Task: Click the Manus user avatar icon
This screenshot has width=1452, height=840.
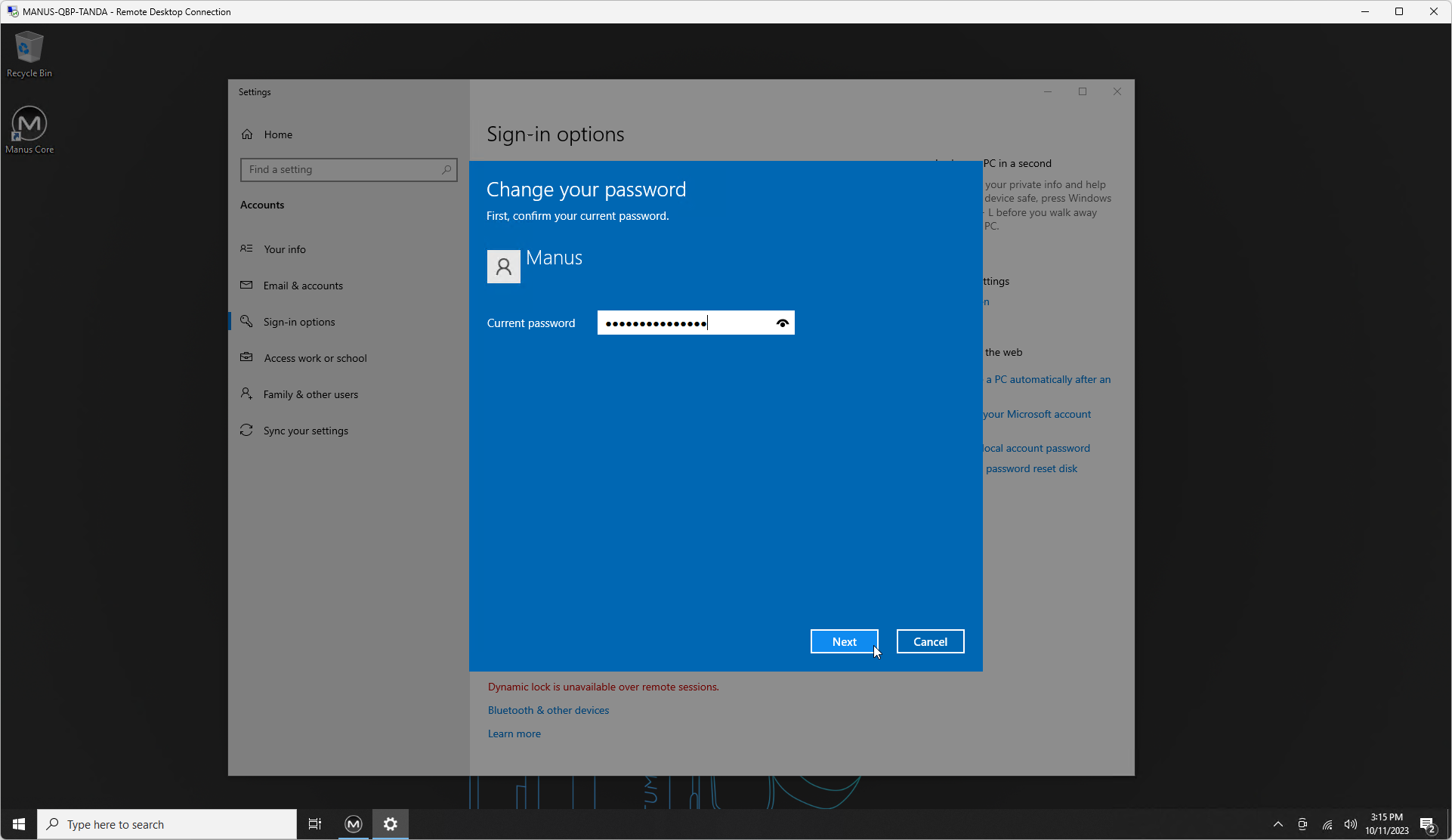Action: (503, 267)
